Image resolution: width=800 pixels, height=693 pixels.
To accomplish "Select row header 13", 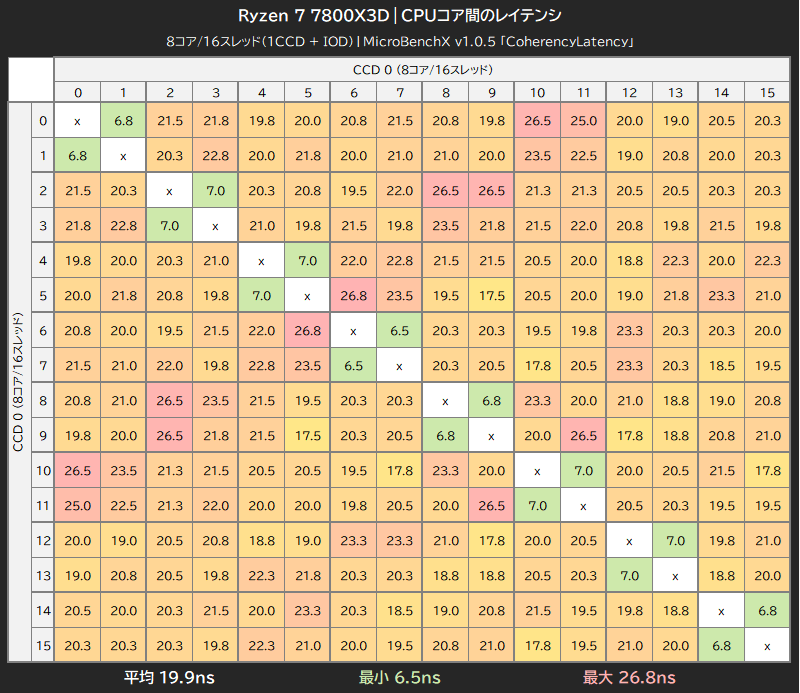I will tap(43, 575).
